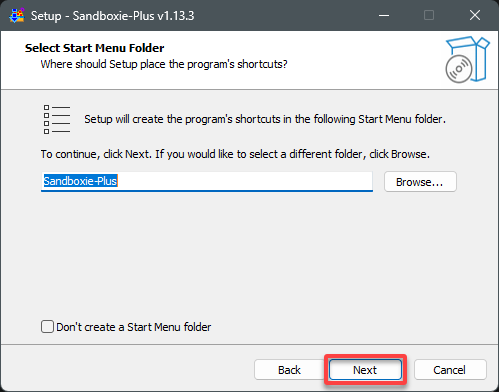Image resolution: width=499 pixels, height=392 pixels.
Task: Click the Sandboxie-Plus app icon in title bar
Action: [x=17, y=15]
